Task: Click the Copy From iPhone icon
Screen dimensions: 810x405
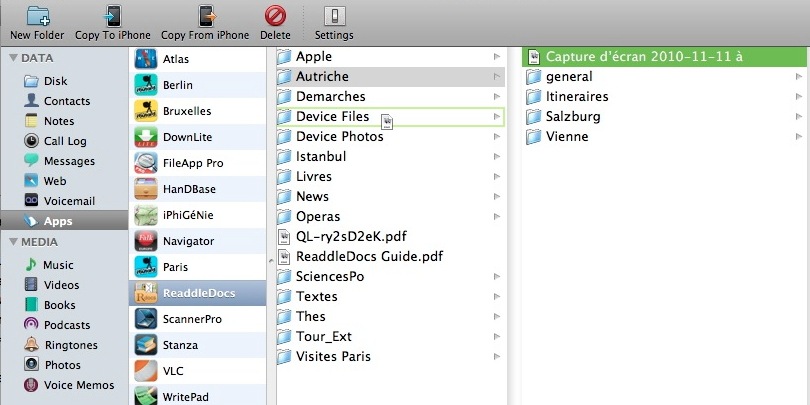Action: 206,16
